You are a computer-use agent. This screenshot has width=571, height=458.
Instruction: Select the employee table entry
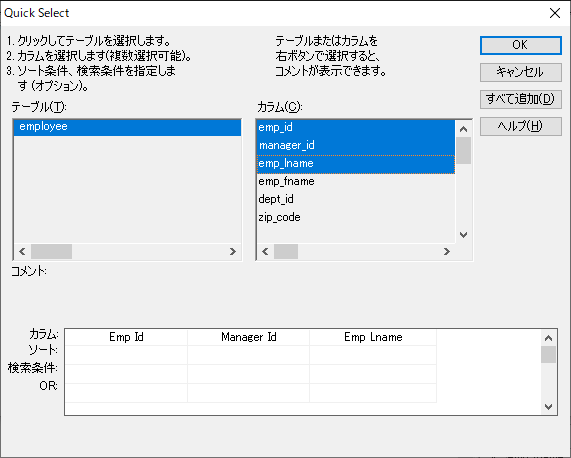click(x=127, y=127)
